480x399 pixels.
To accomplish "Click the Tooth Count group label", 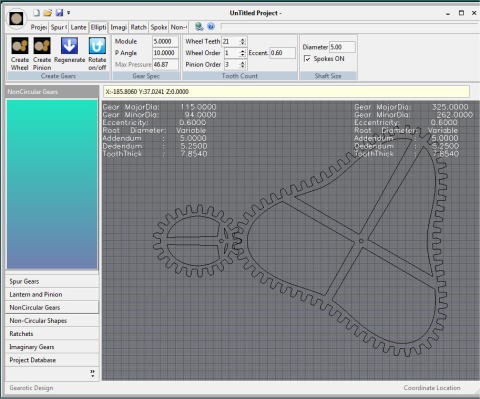I will tap(240, 76).
